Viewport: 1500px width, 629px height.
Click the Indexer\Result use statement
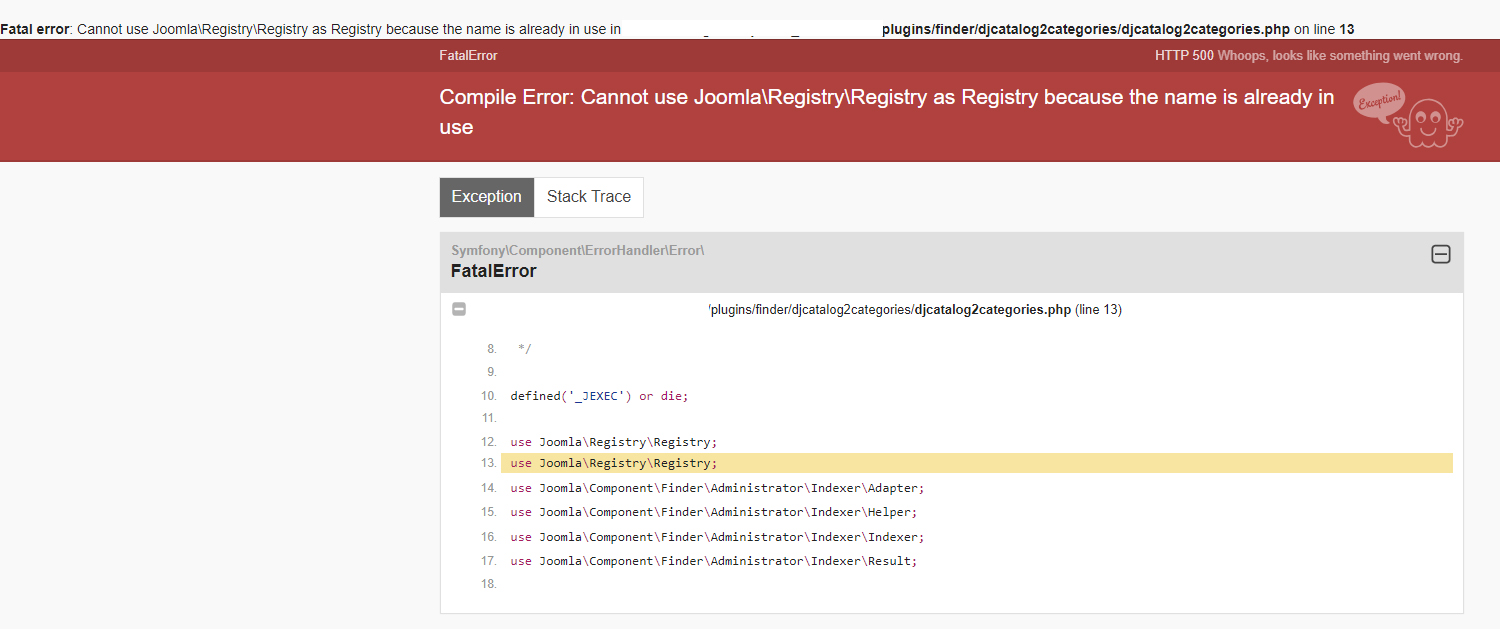click(x=714, y=561)
